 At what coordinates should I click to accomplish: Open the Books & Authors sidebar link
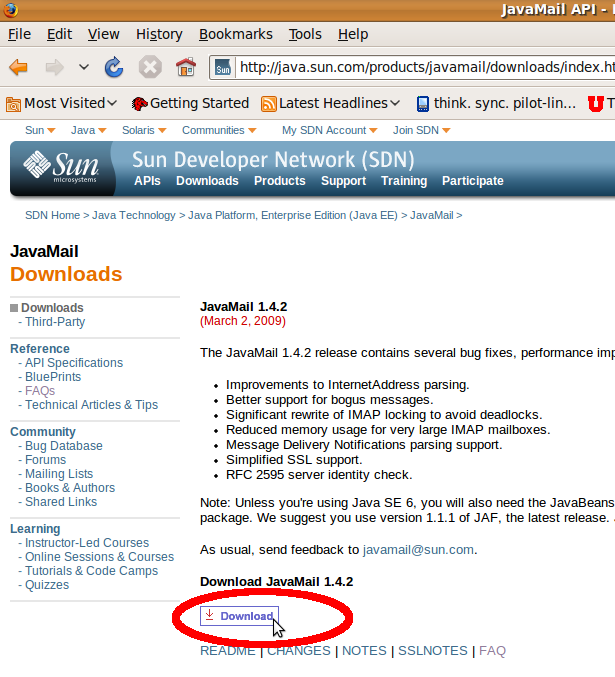(70, 488)
